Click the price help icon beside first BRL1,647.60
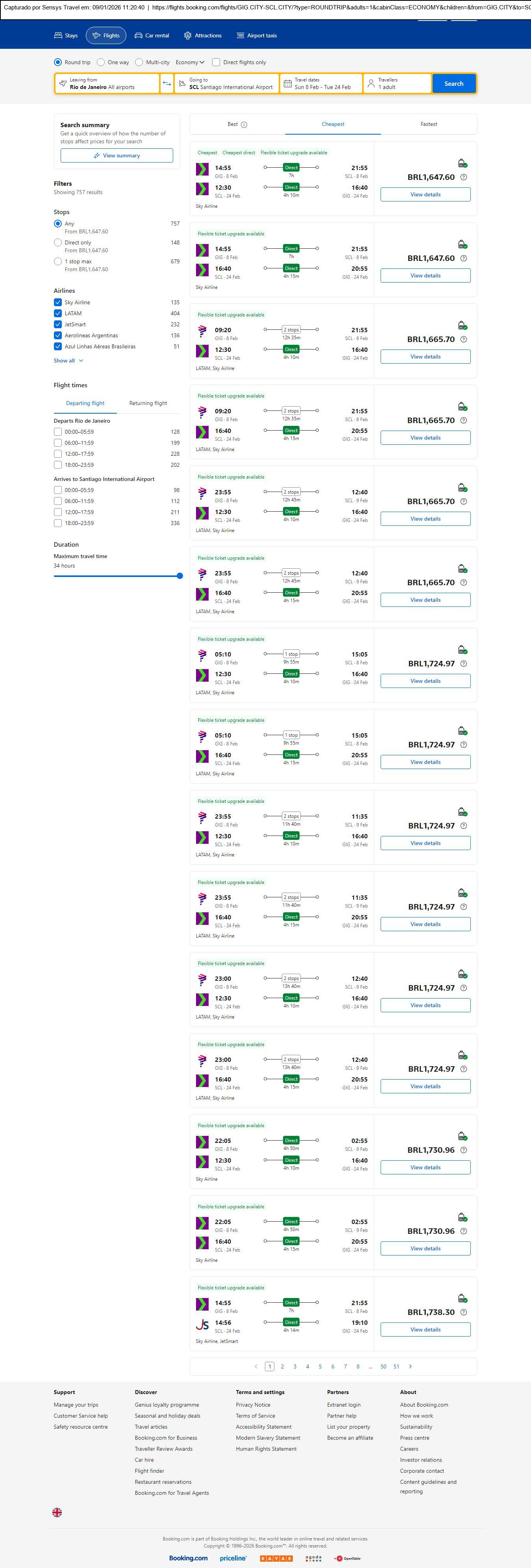The width and height of the screenshot is (531, 1568). (463, 177)
